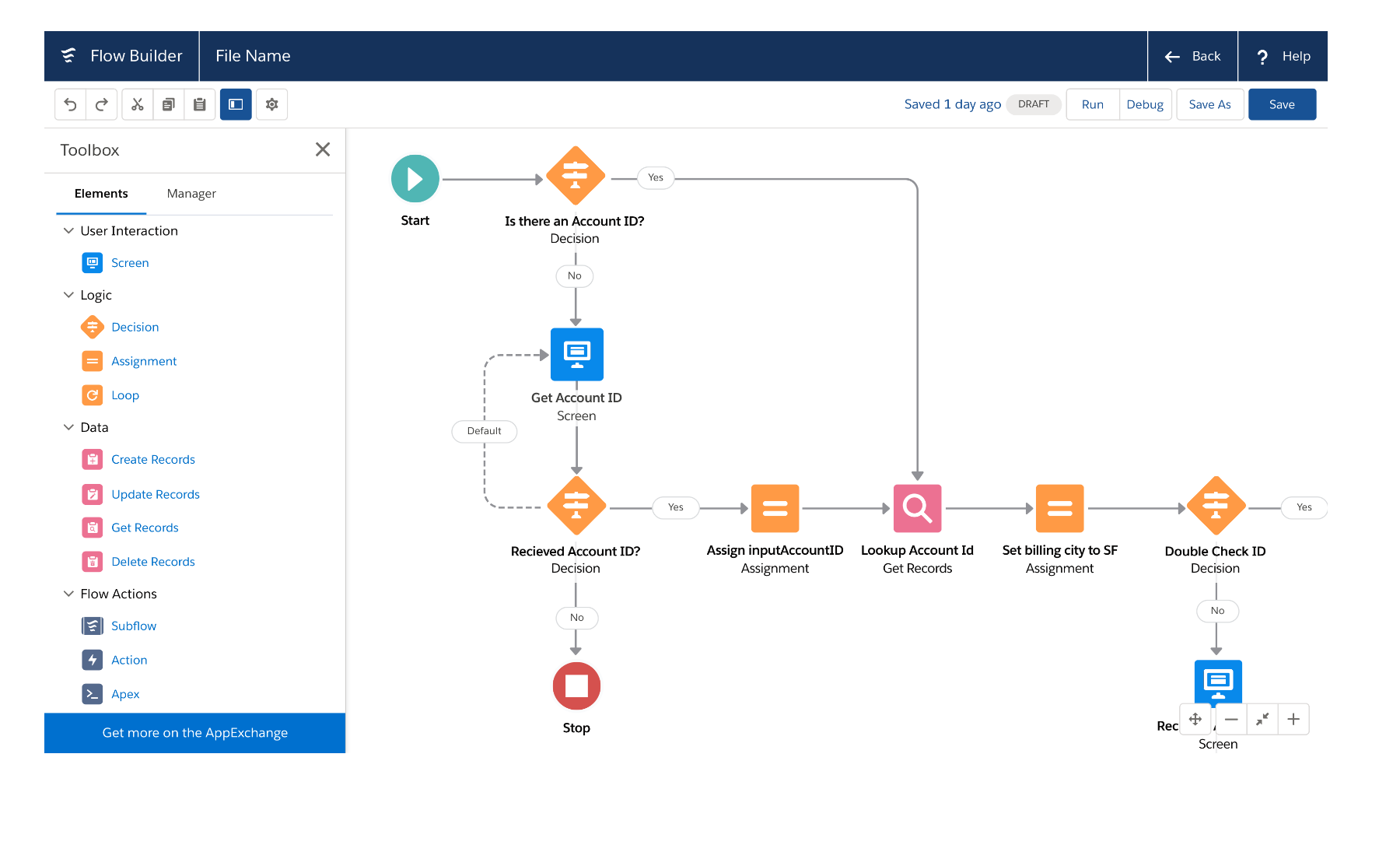Switch to the Manager tab
The width and height of the screenshot is (1400, 845).
191,194
